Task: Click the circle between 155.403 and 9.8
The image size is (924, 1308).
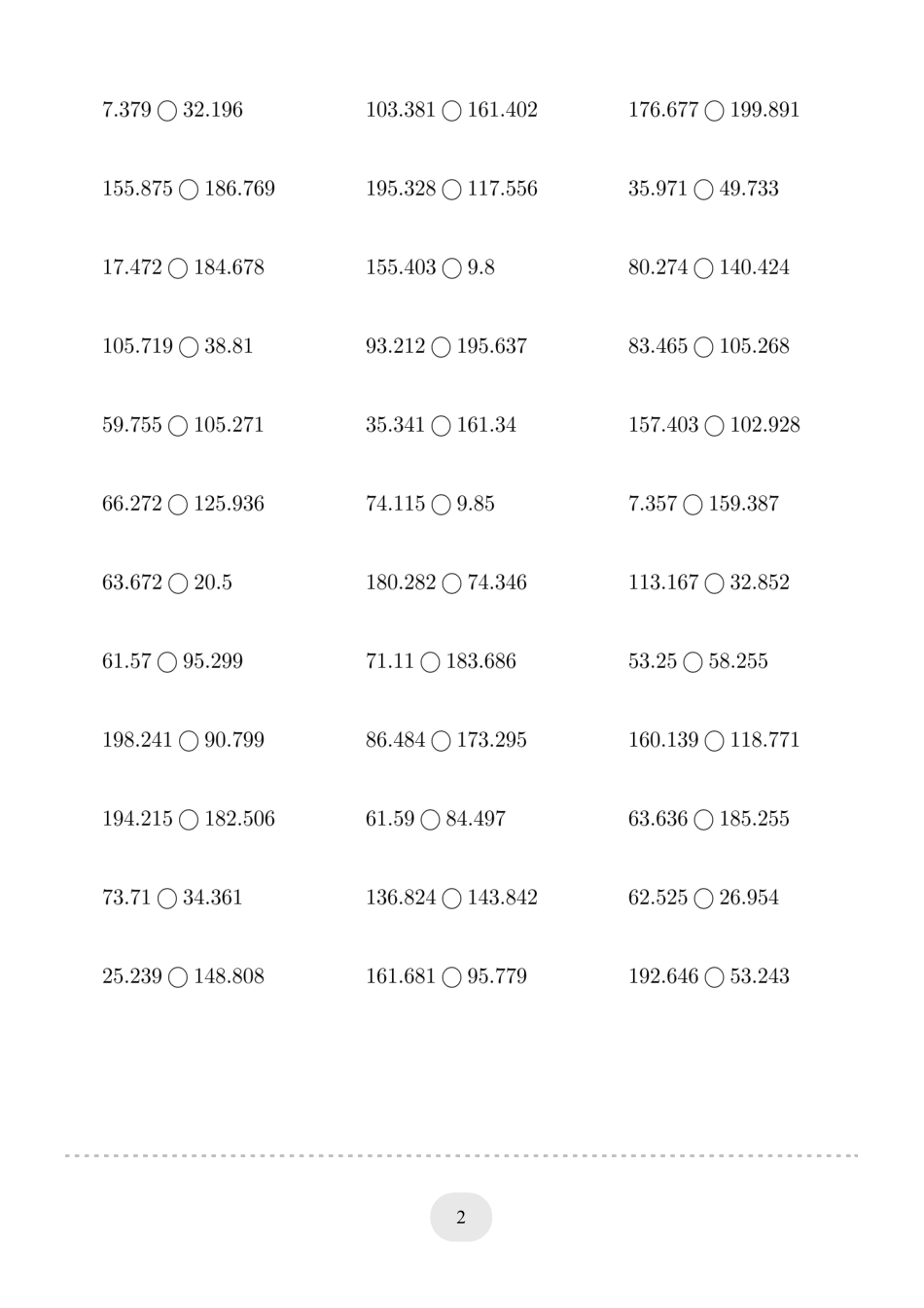Action: click(x=451, y=268)
